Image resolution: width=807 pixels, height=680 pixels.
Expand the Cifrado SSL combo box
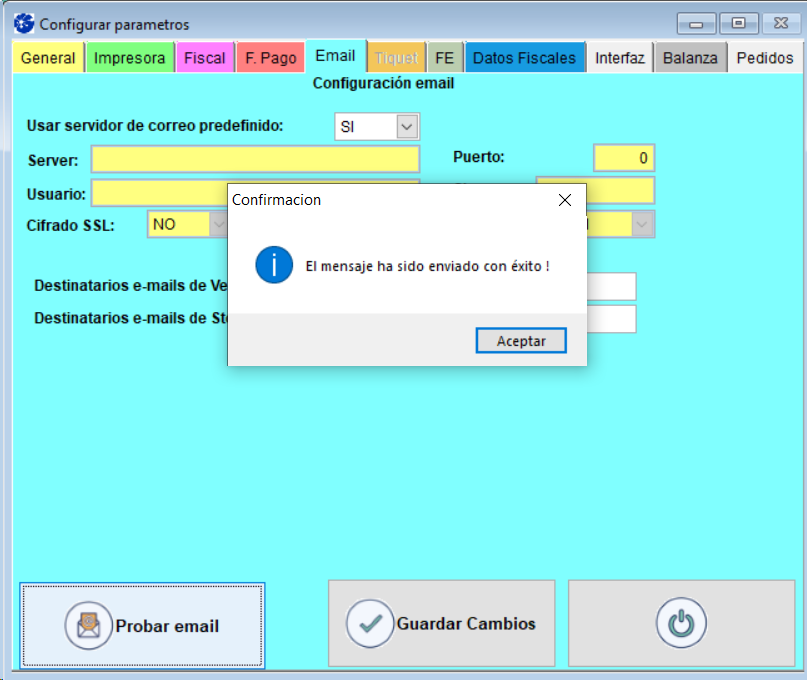tap(218, 225)
